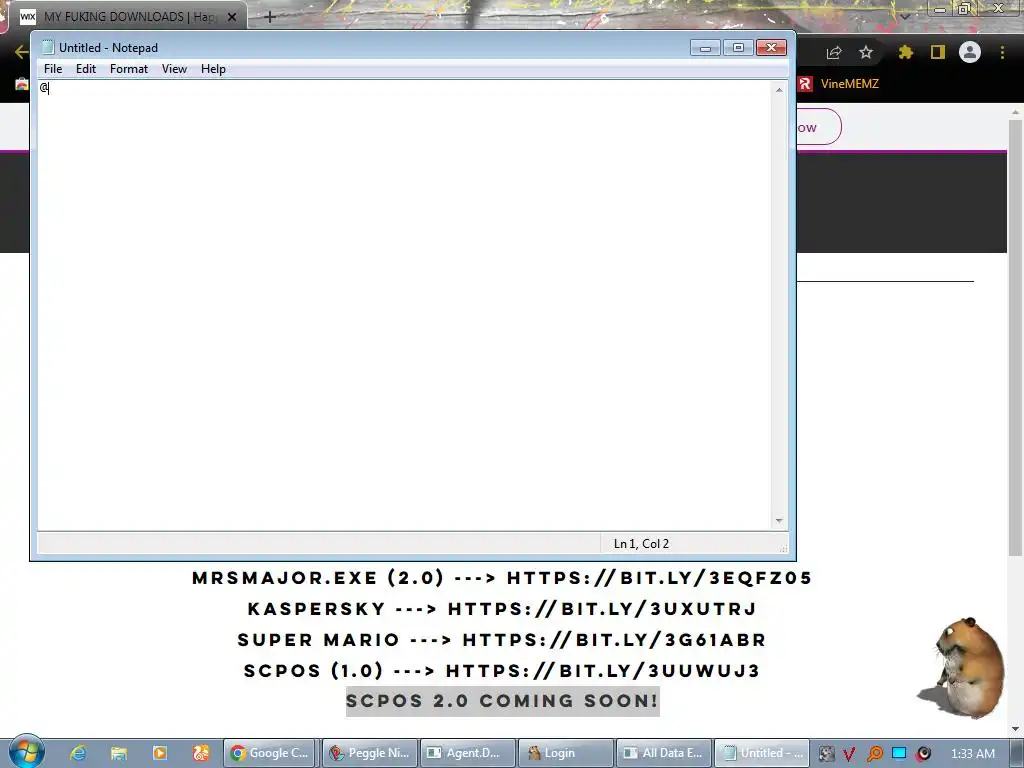Open Notepad's View menu
The height and width of the screenshot is (768, 1024).
click(x=174, y=69)
